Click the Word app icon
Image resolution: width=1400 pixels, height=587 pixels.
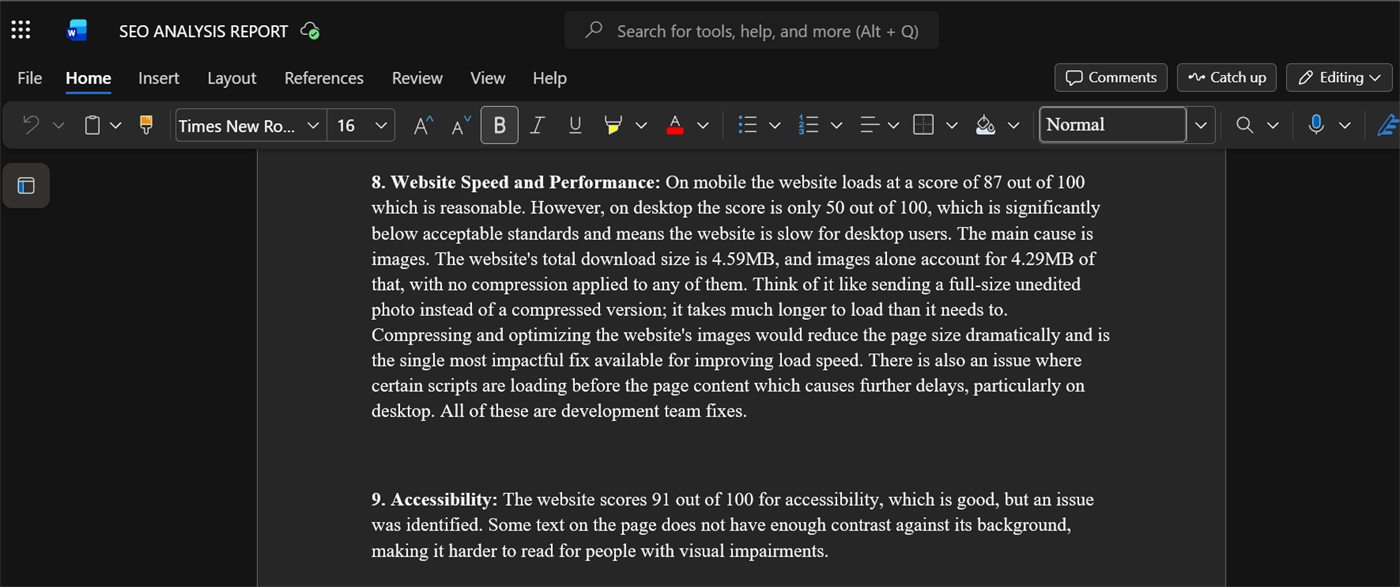tap(77, 31)
